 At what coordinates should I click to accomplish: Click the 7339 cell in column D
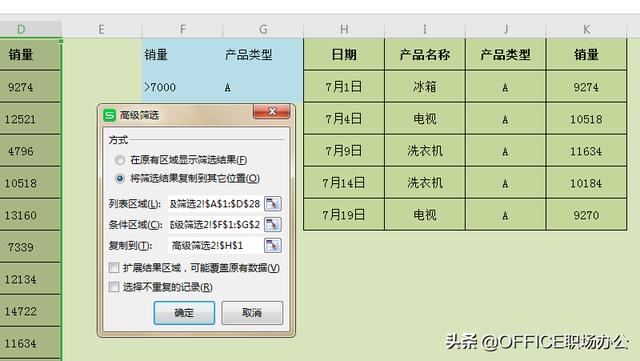tap(30, 247)
